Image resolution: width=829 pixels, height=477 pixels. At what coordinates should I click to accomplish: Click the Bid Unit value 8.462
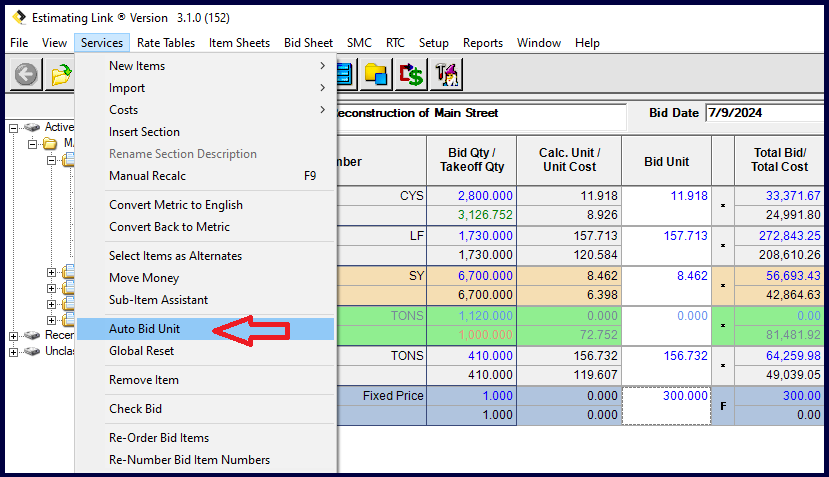(x=692, y=276)
